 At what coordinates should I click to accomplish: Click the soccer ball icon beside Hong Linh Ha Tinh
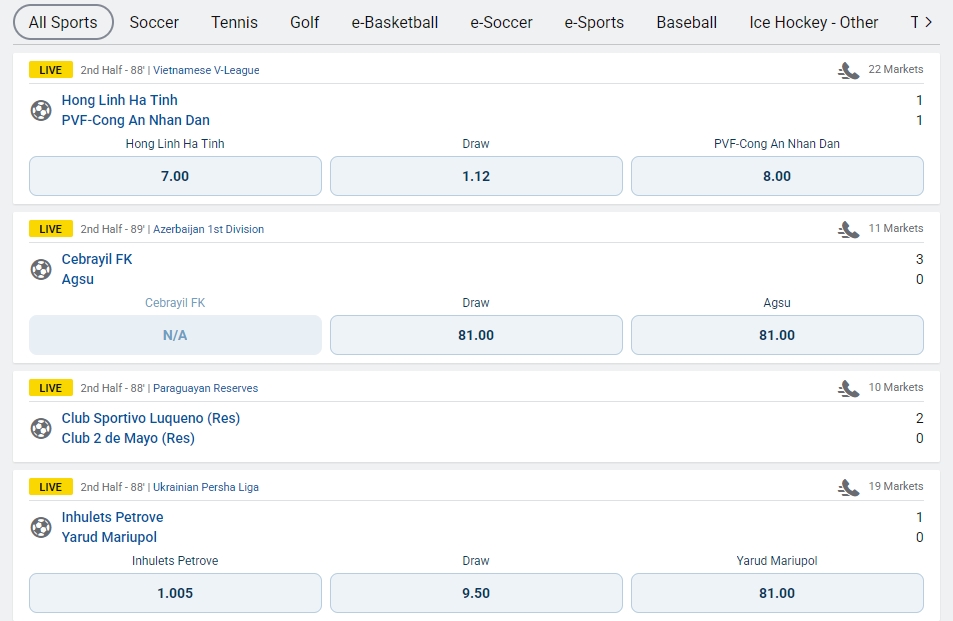coord(41,110)
